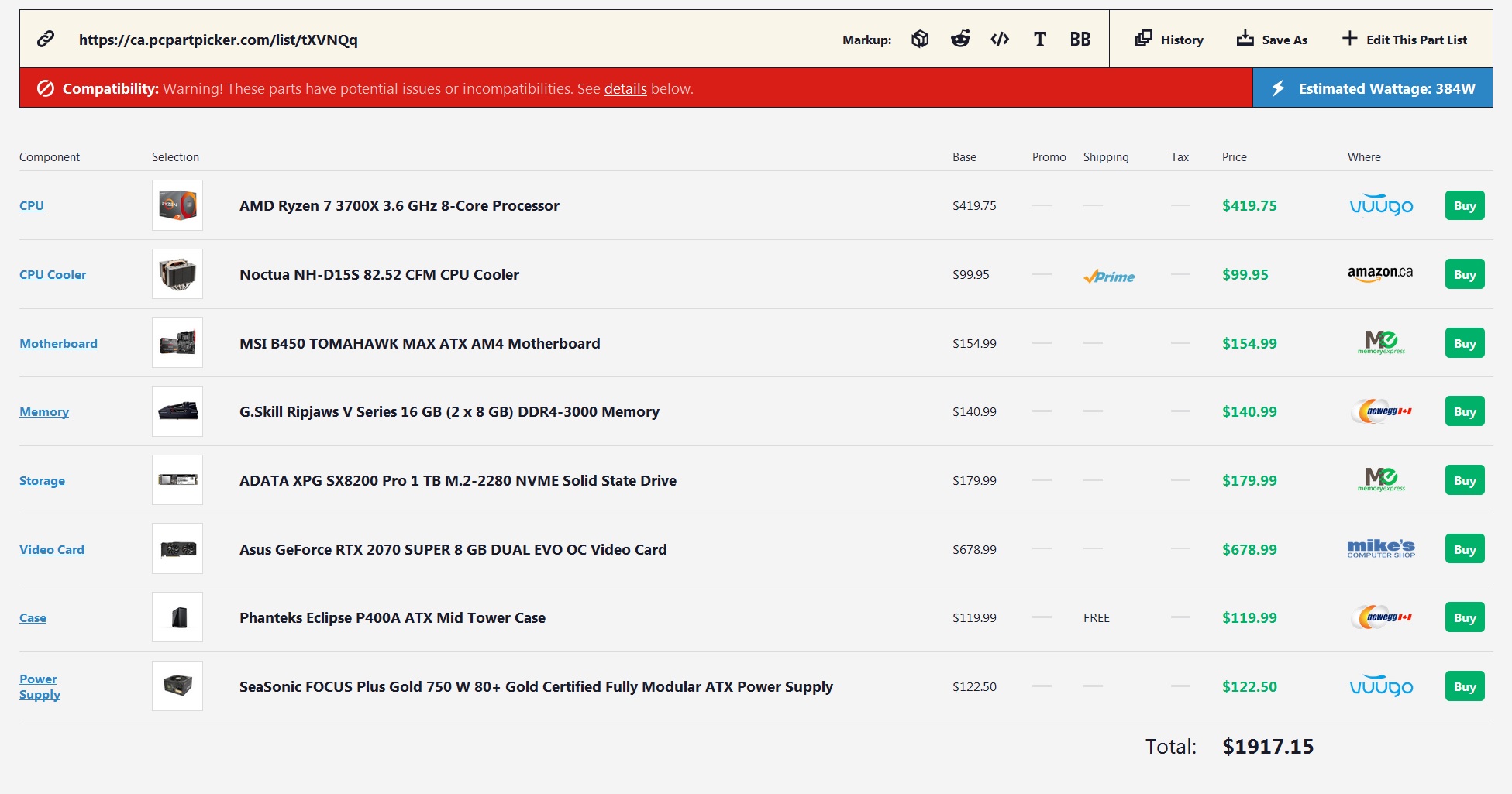
Task: Buy the Noctua NH-D15S cooler
Action: [x=1465, y=274]
